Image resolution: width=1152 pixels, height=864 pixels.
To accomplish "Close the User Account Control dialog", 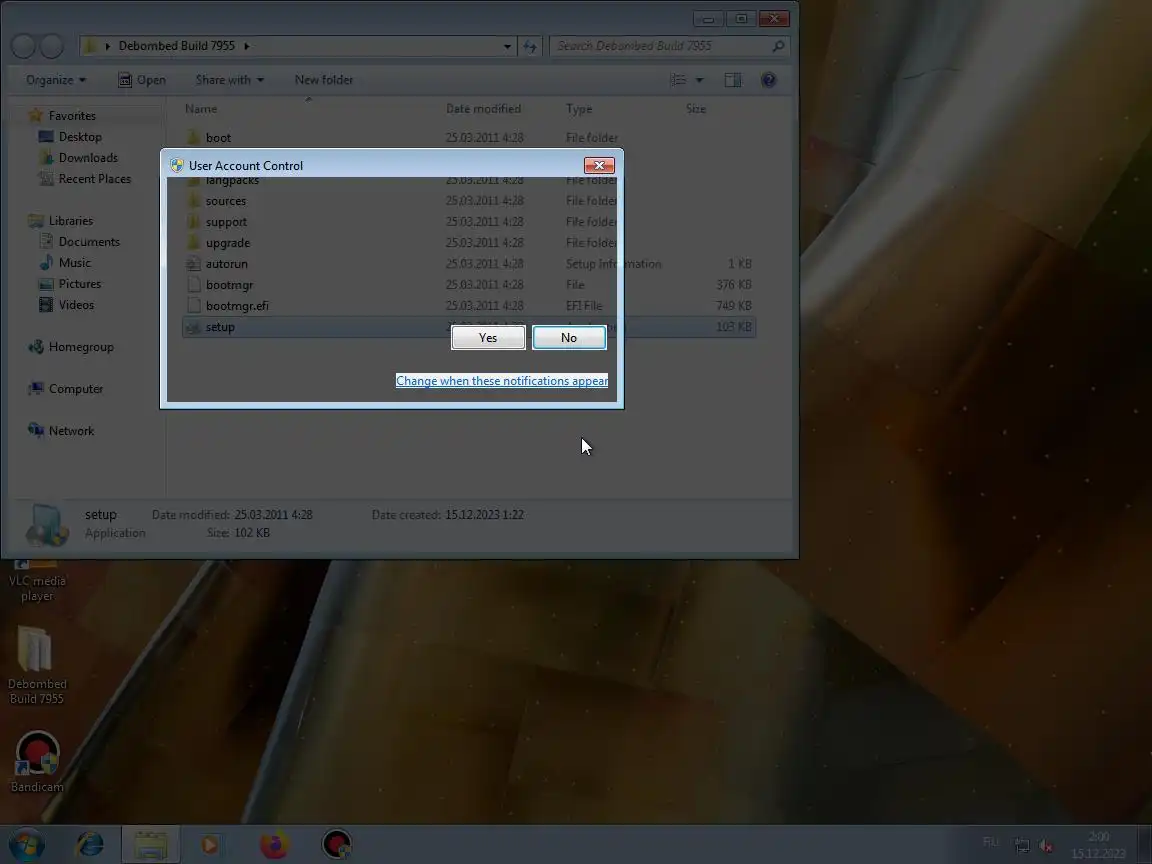I will [599, 165].
